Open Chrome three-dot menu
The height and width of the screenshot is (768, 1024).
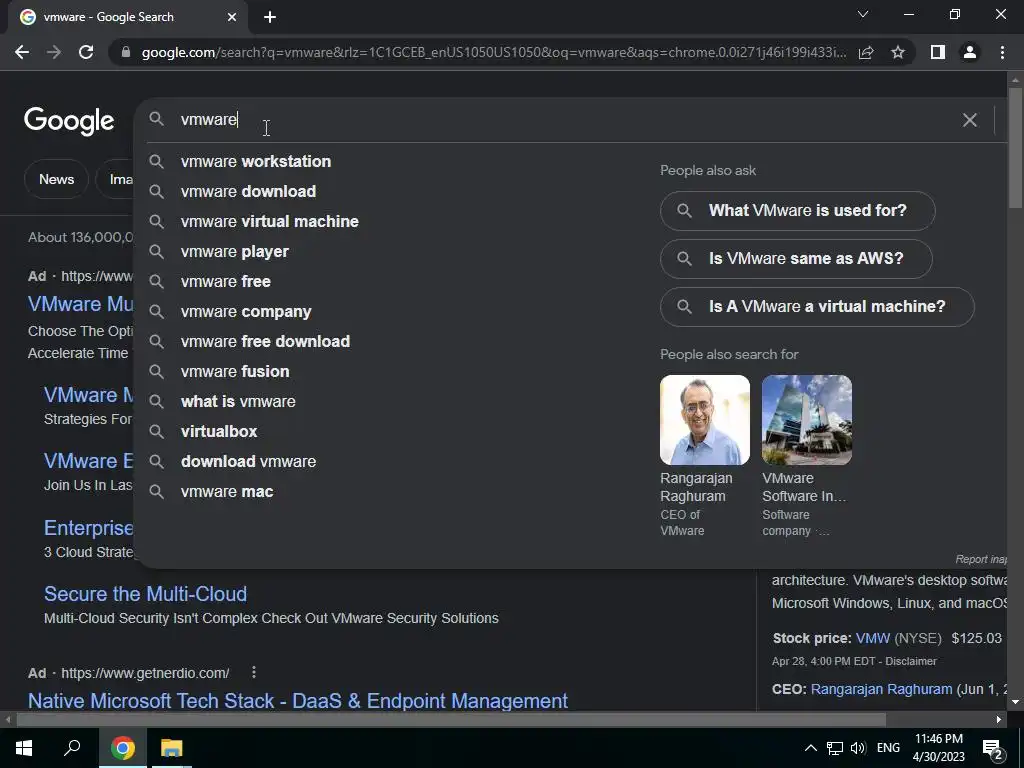point(1002,52)
